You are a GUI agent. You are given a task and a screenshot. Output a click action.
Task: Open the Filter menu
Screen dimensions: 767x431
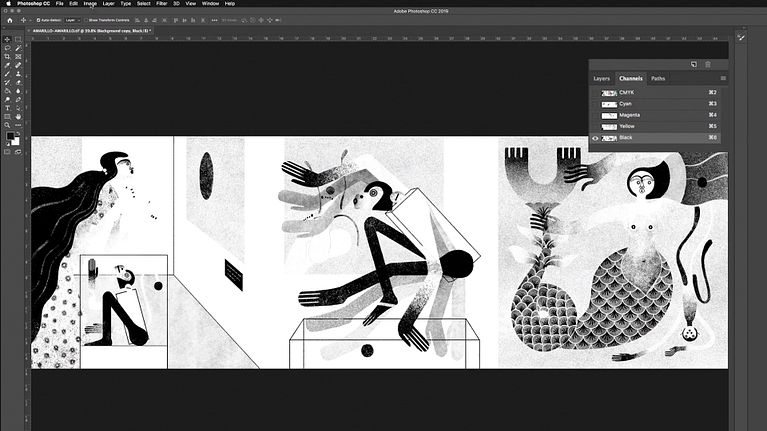coord(161,4)
